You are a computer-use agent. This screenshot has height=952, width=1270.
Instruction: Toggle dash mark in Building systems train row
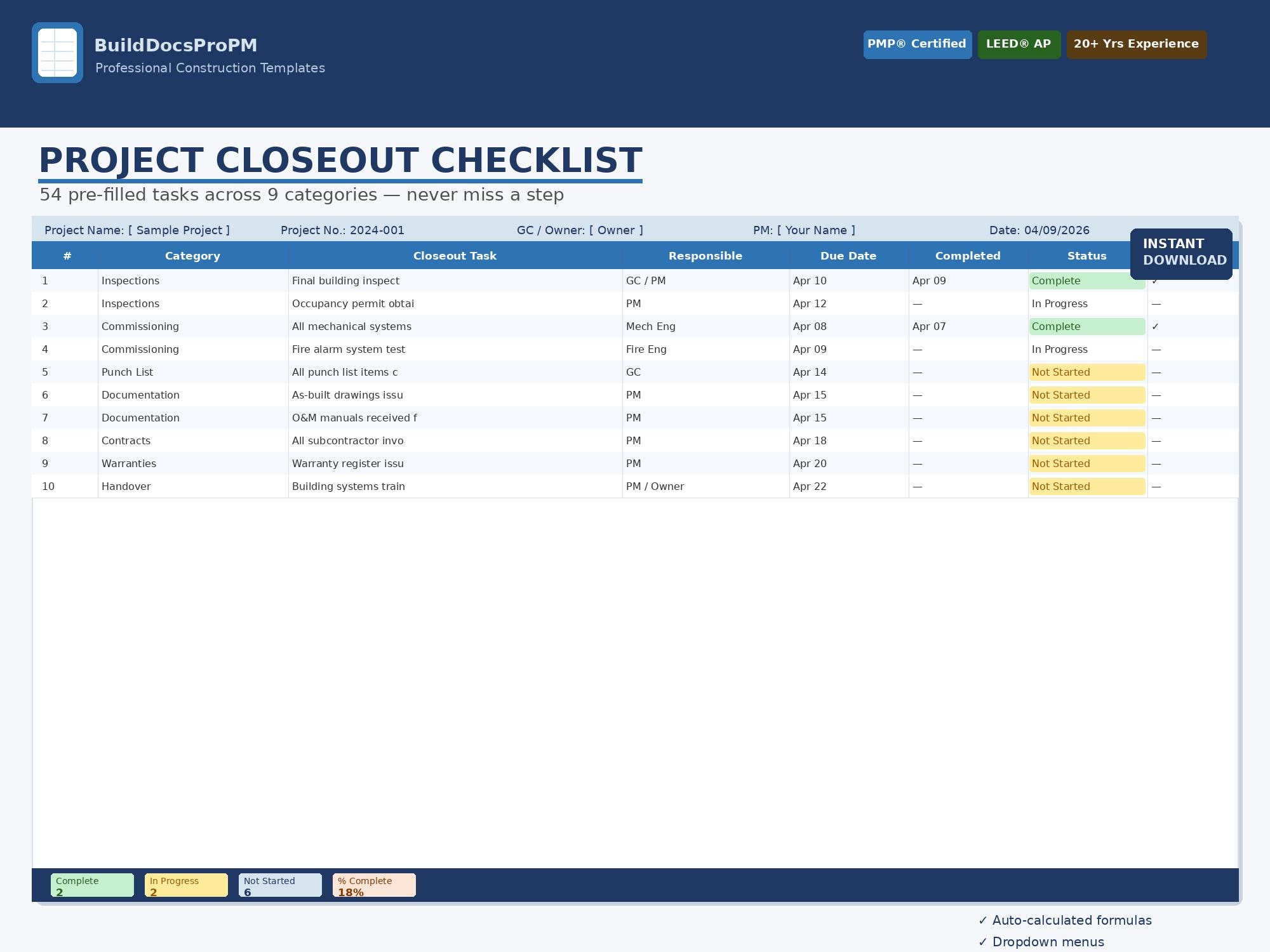coord(1156,486)
